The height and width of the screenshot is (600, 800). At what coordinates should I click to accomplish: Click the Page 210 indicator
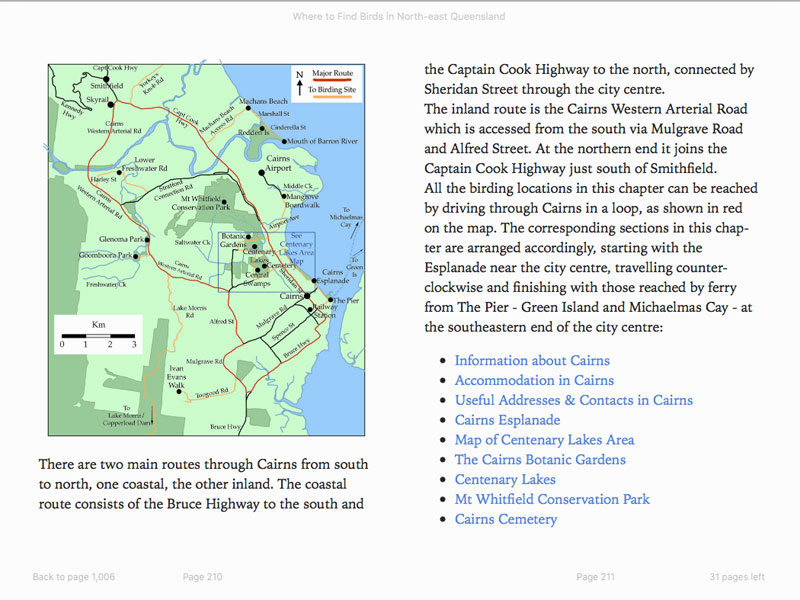tap(203, 577)
